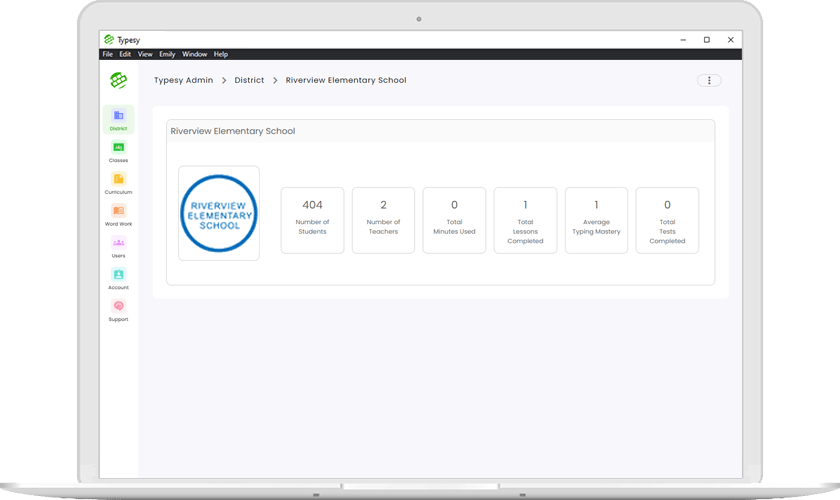This screenshot has width=840, height=500.
Task: Open the View menu
Action: coord(145,54)
